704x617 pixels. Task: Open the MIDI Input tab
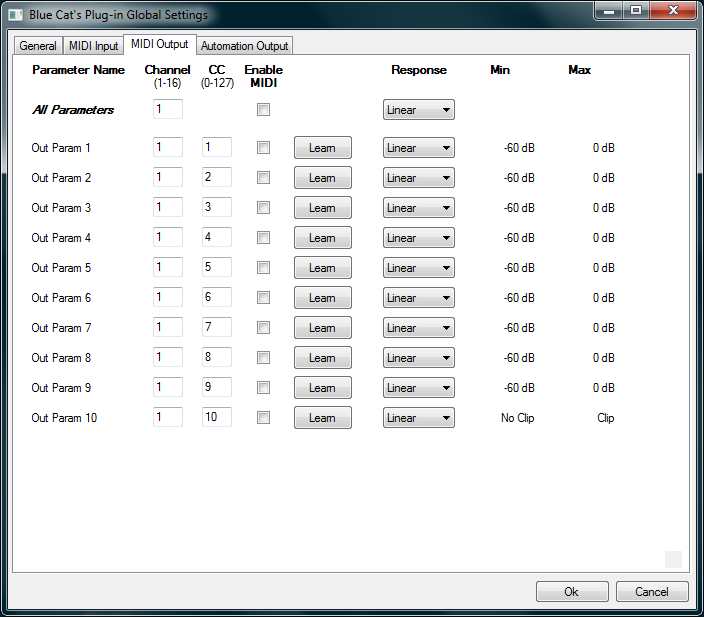click(93, 46)
